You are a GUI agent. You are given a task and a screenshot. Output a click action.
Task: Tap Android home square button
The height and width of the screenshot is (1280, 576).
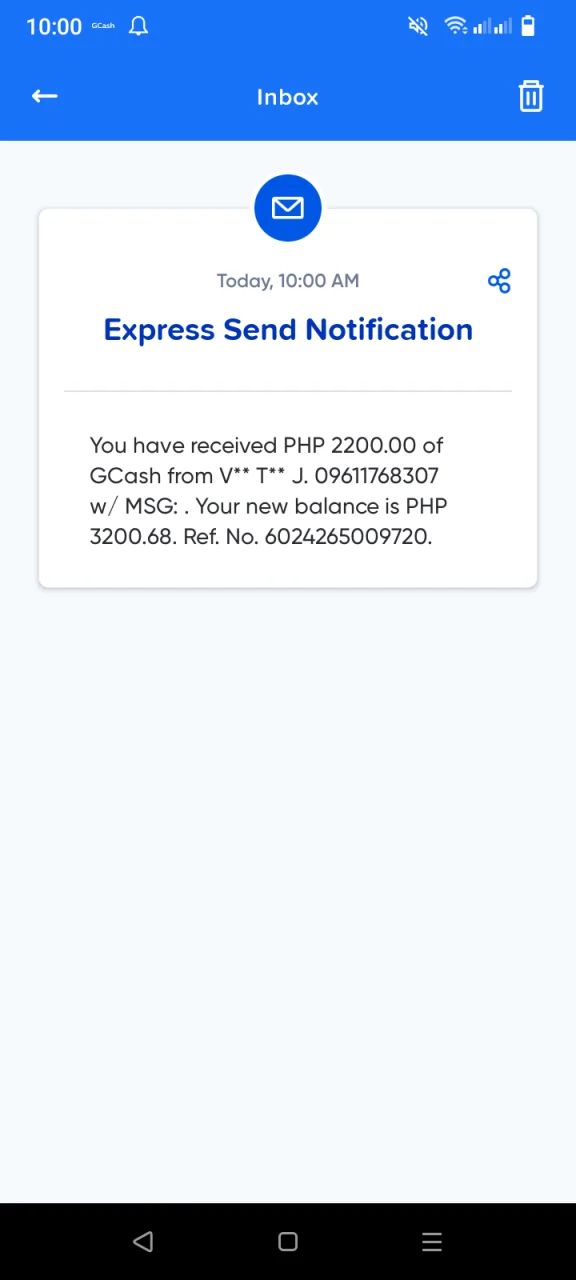[288, 1241]
